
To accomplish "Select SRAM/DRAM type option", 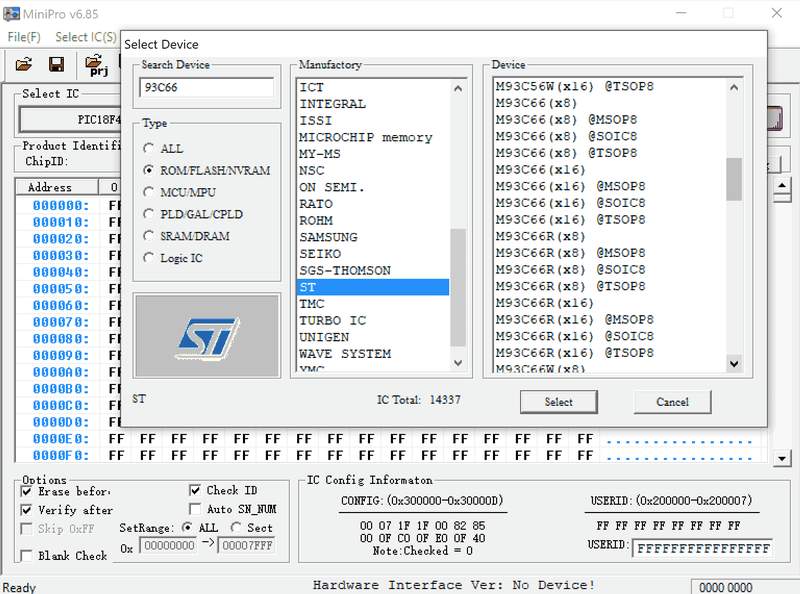I will [148, 236].
